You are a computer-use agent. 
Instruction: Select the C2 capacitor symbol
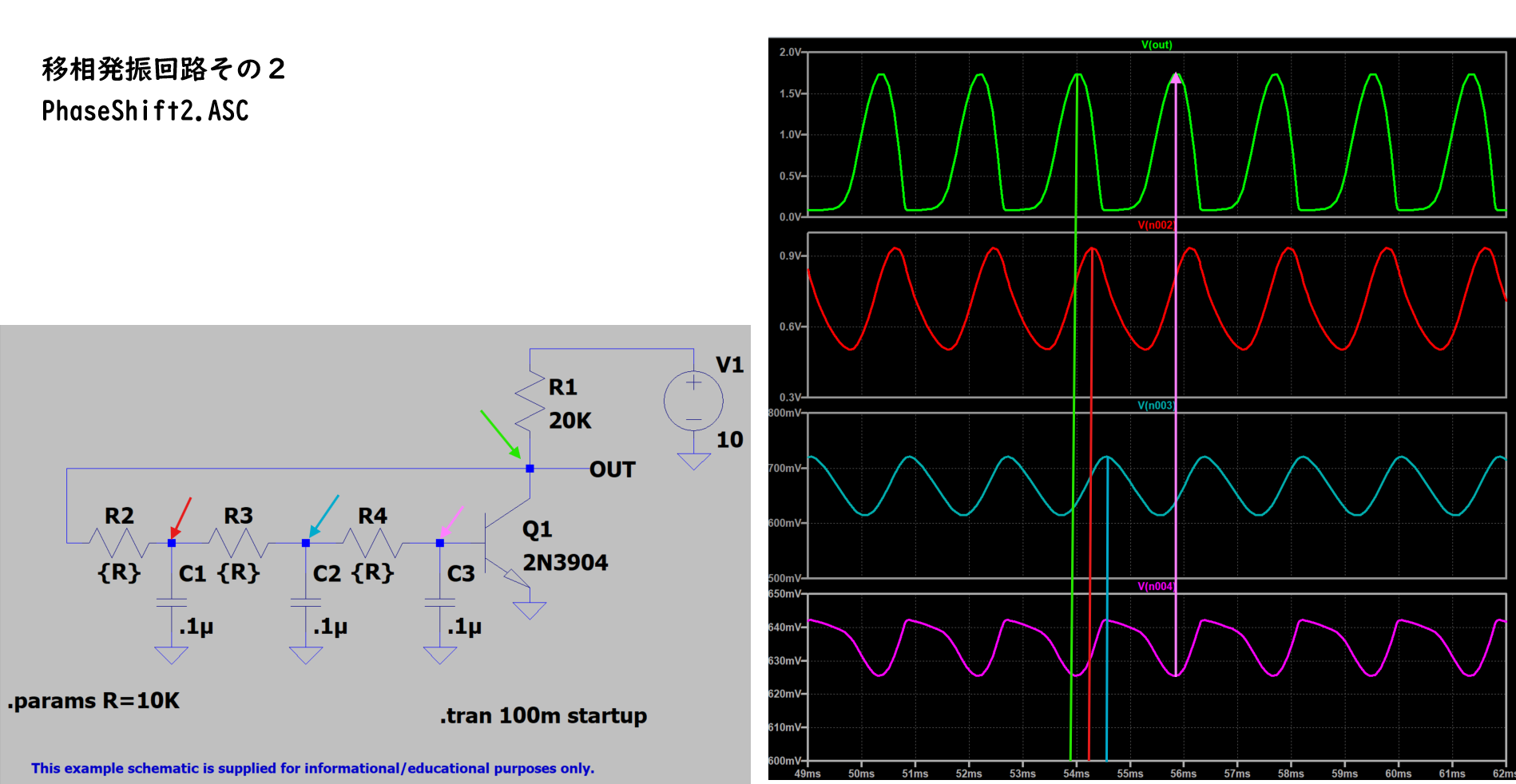tap(306, 601)
